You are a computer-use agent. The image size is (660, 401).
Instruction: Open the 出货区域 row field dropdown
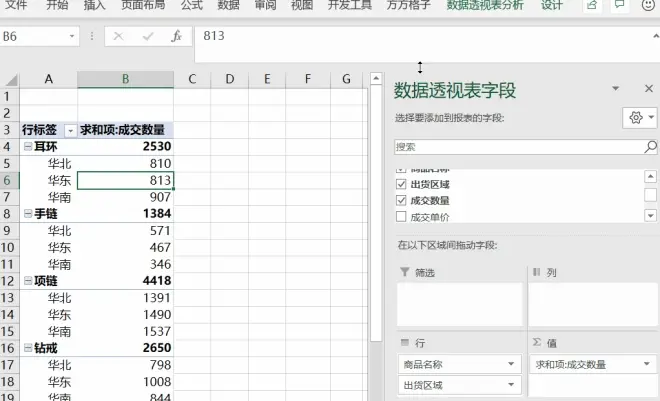tap(511, 385)
